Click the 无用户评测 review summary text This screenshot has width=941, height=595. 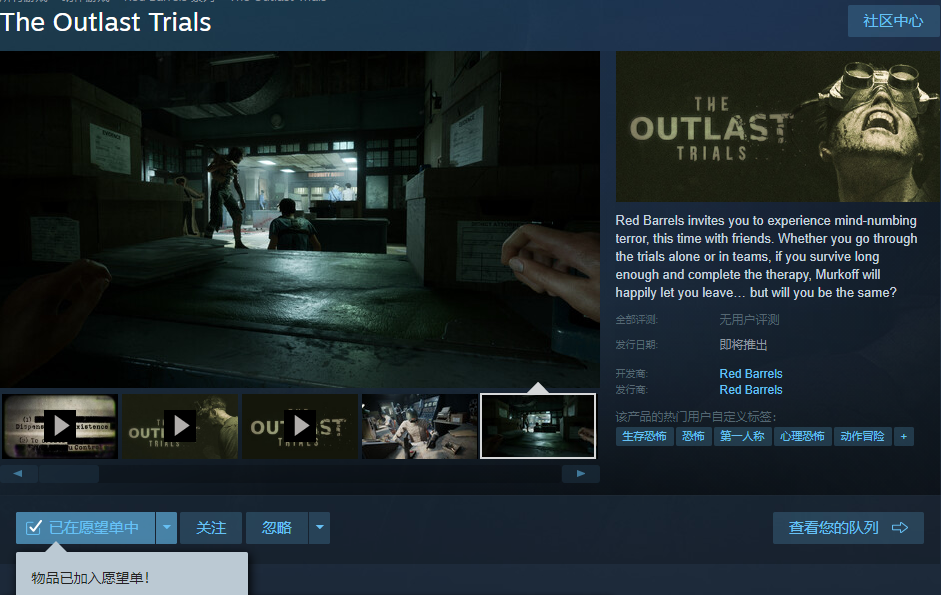tap(749, 319)
